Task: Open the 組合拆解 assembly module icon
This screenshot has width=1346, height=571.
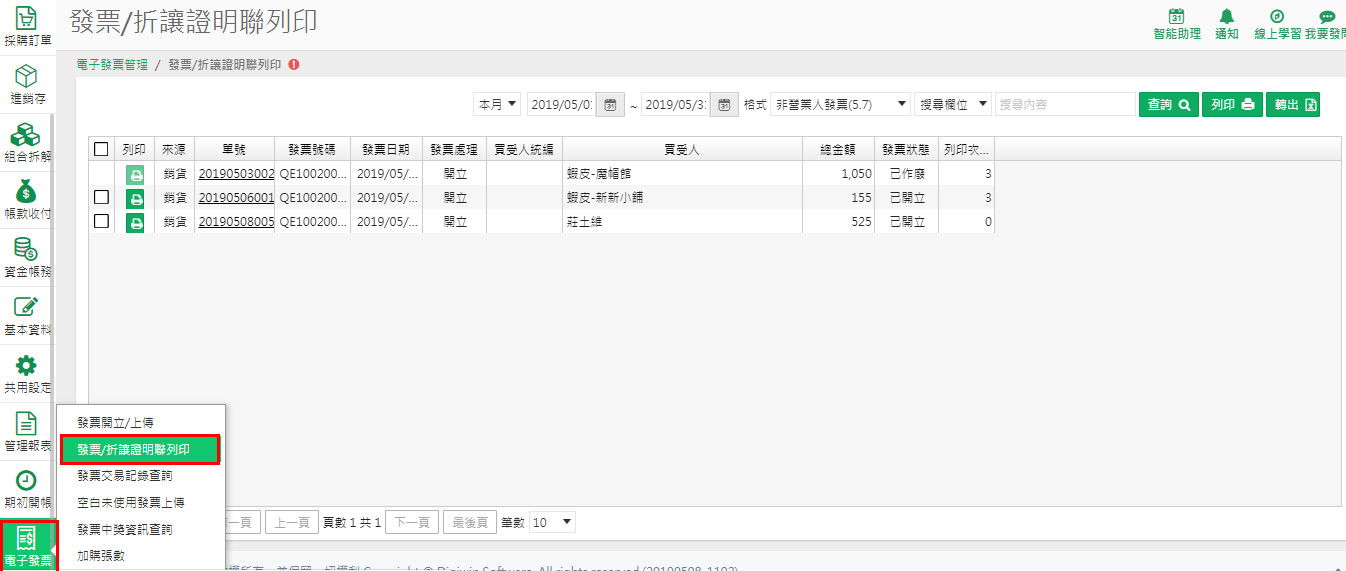Action: tap(26, 142)
